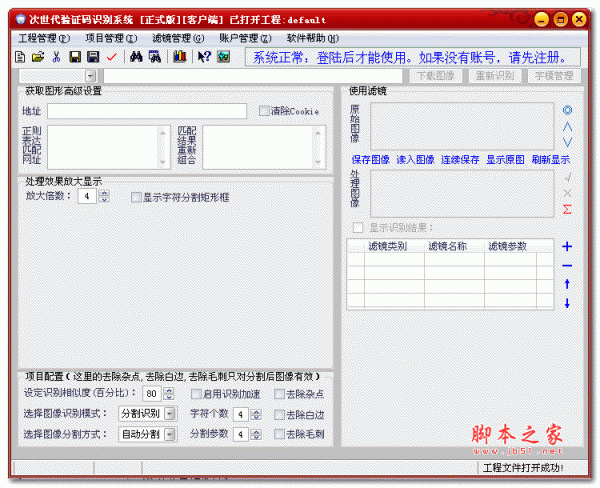The width and height of the screenshot is (600, 488).
Task: Decrease the 识别相似度 spinner value
Action: 169,397
